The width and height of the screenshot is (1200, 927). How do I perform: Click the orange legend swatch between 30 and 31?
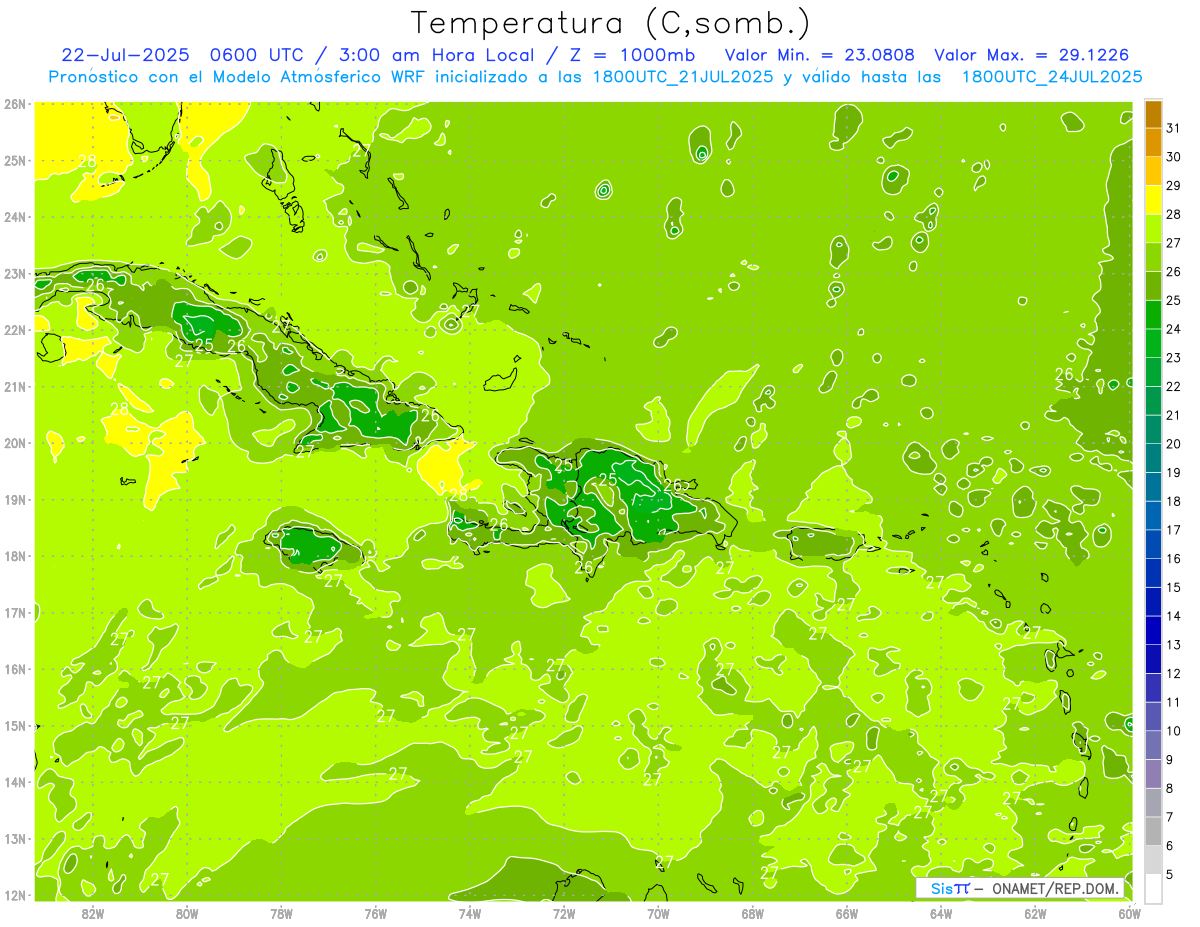point(1153,143)
